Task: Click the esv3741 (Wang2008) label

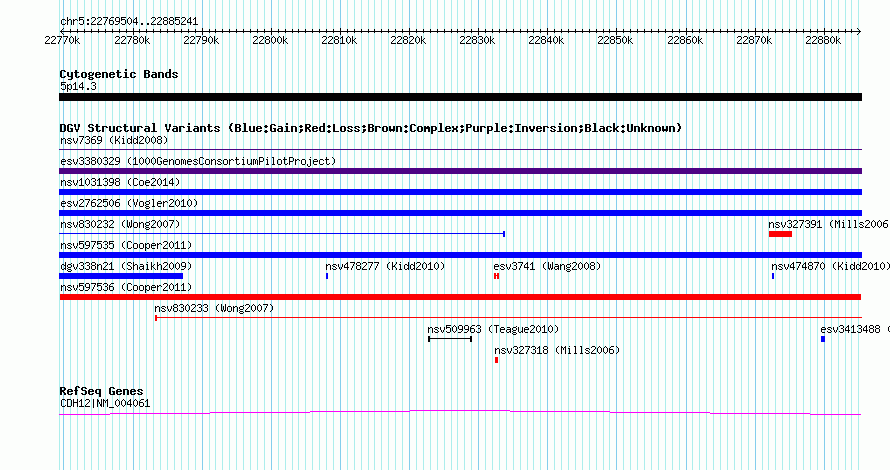Action: tap(547, 266)
